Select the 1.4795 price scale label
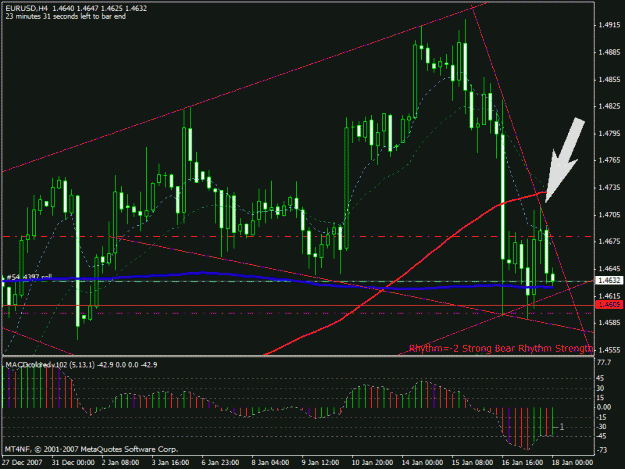Image resolution: width=625 pixels, height=469 pixels. [x=609, y=133]
